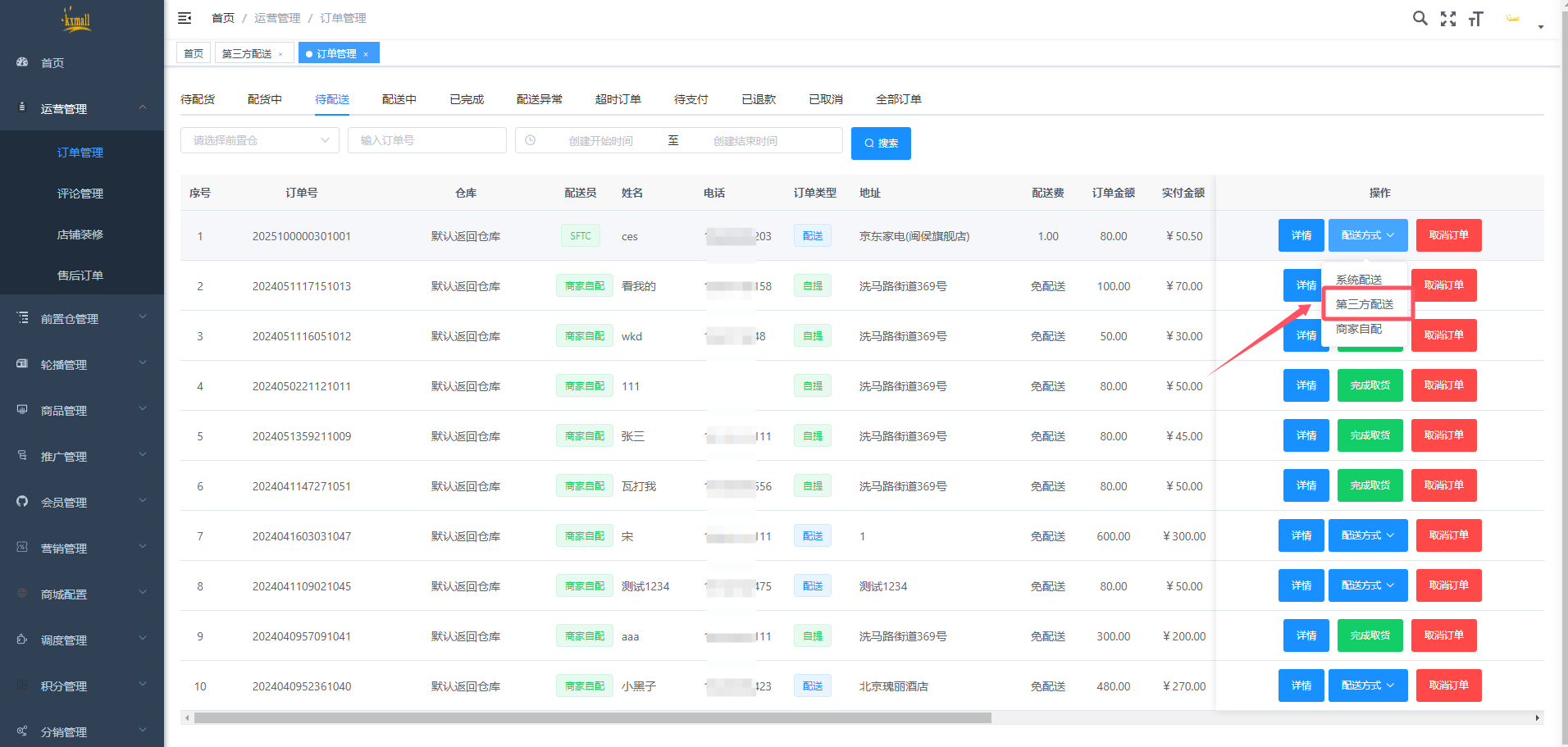
Task: Select 第三方配送 from the dropdown menu
Action: pyautogui.click(x=1365, y=304)
